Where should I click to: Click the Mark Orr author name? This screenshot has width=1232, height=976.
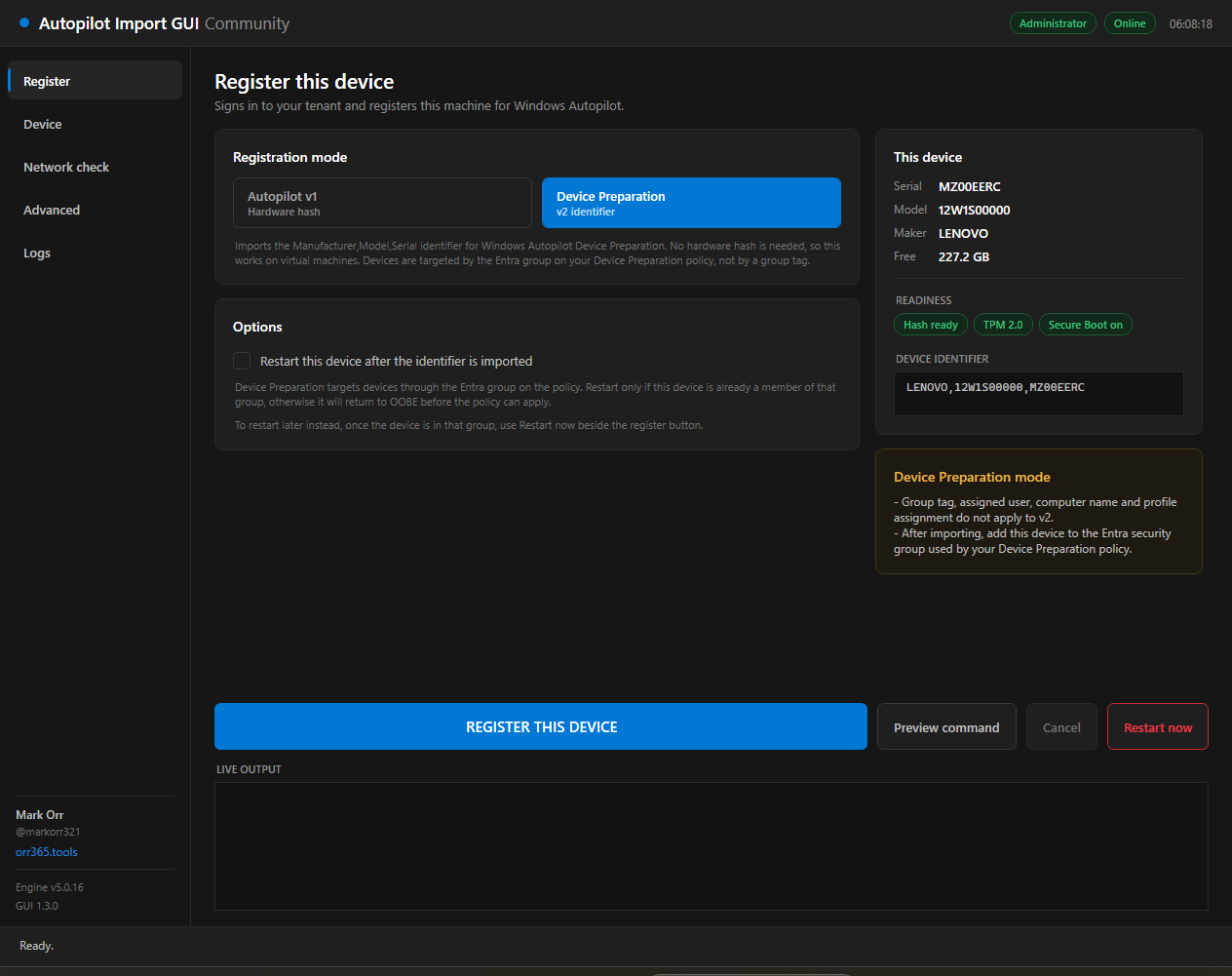(40, 815)
